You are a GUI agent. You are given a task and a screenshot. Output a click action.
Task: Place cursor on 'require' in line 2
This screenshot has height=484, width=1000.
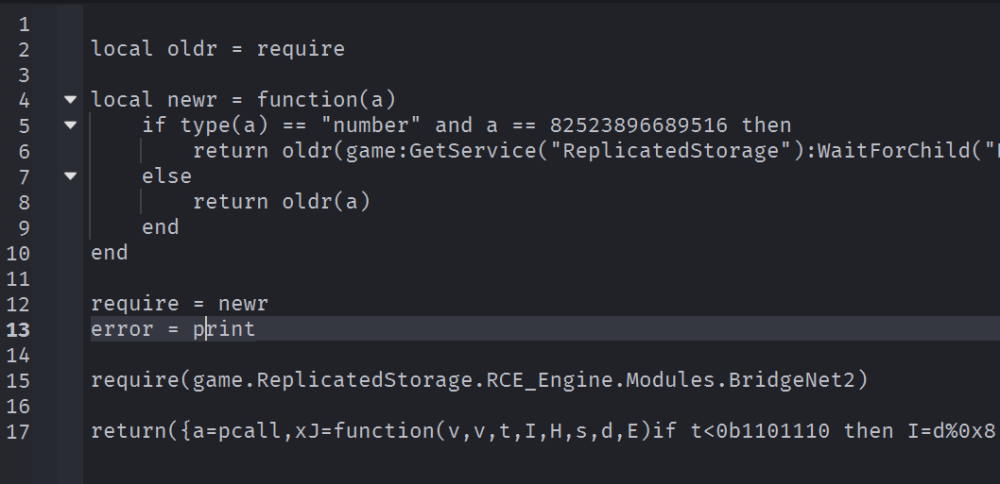(300, 50)
